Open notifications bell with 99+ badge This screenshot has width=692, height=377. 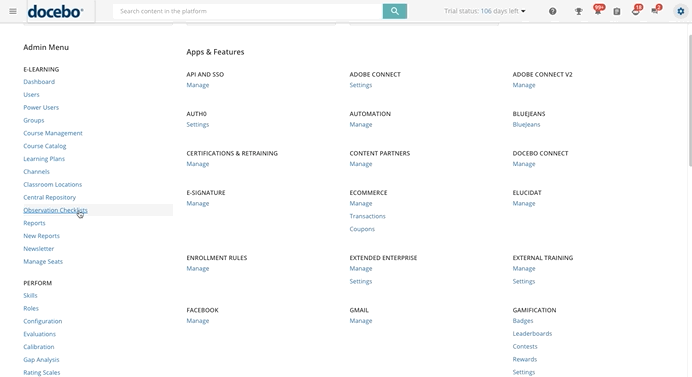click(598, 11)
